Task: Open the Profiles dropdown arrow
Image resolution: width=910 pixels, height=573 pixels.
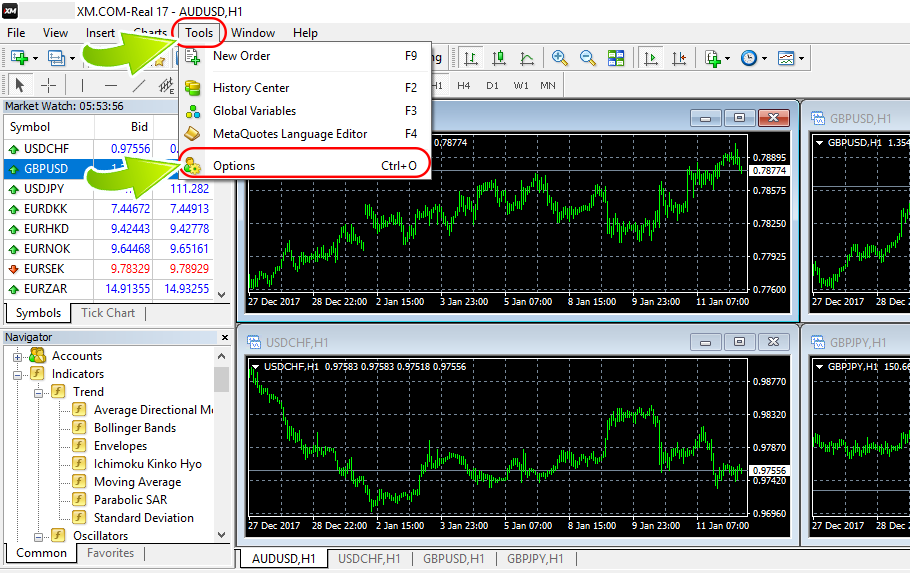Action: point(73,58)
